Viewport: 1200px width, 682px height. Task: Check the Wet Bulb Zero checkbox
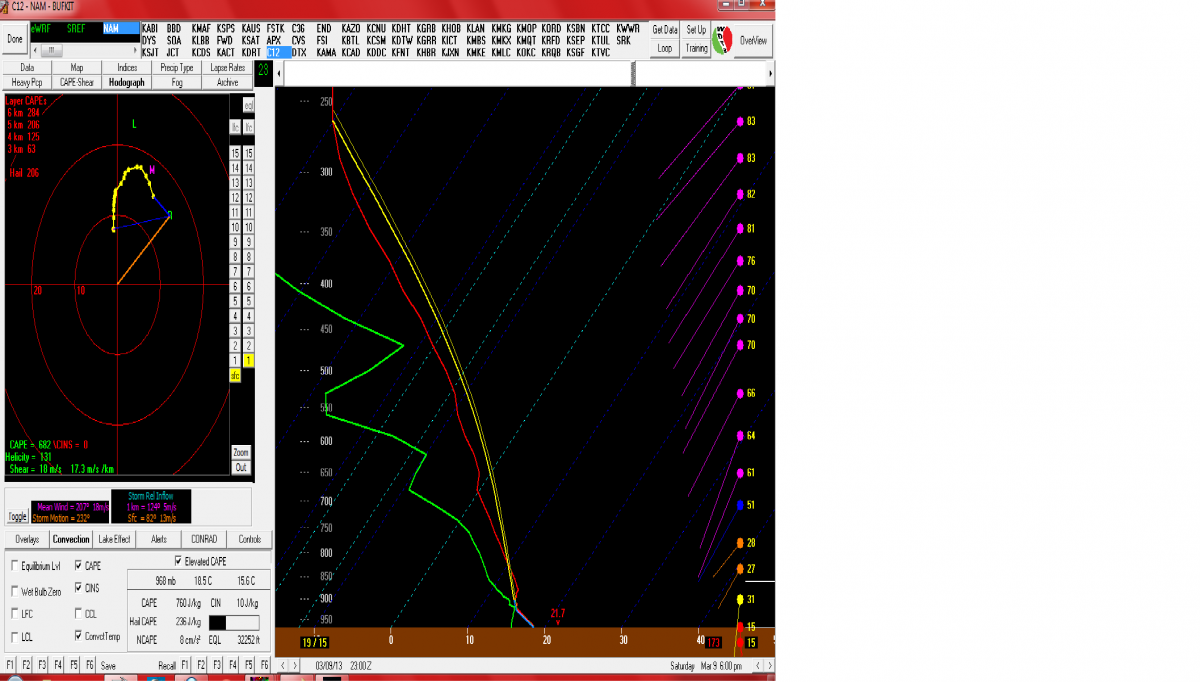pyautogui.click(x=14, y=590)
